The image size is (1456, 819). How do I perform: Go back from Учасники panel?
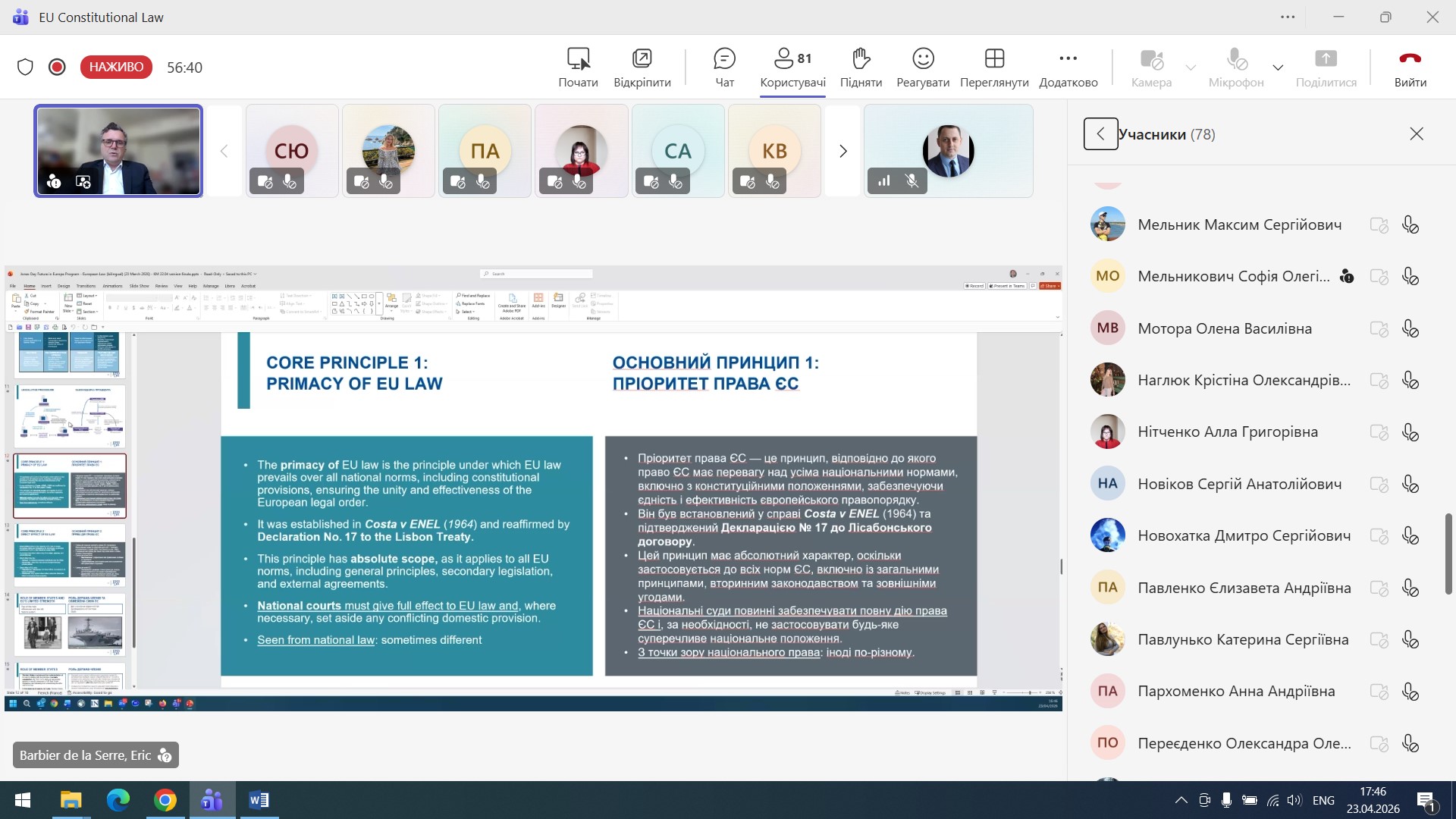(x=1100, y=134)
